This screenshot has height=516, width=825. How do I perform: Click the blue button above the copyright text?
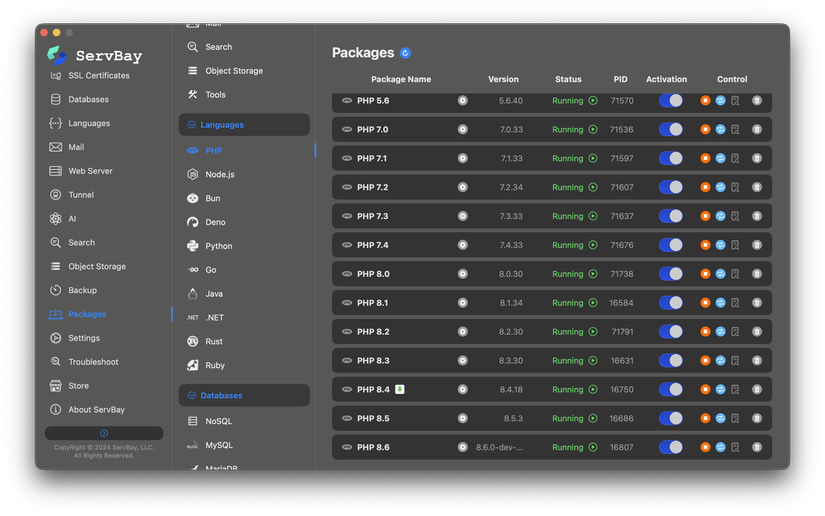(104, 434)
